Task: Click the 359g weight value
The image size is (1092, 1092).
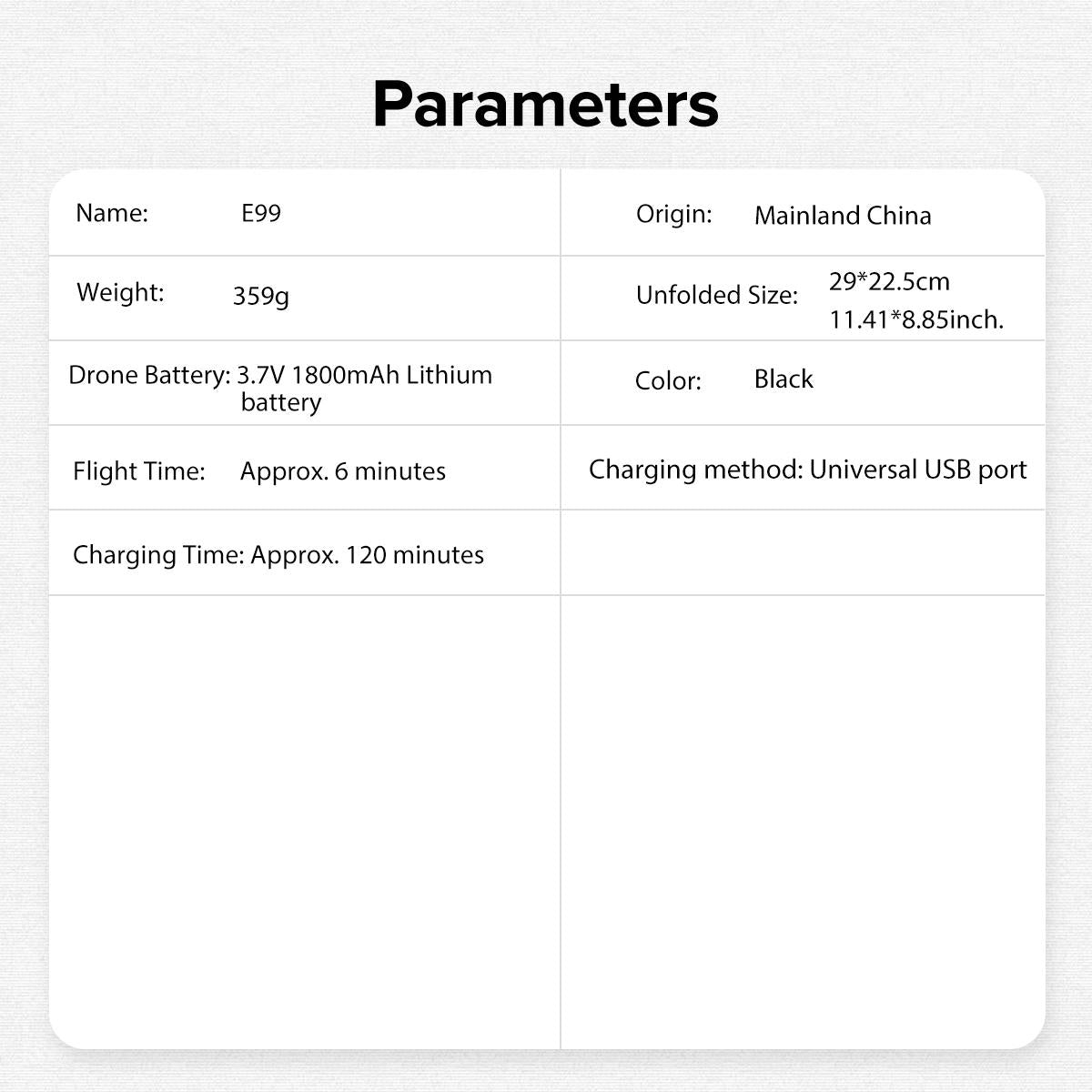Action: pyautogui.click(x=261, y=296)
